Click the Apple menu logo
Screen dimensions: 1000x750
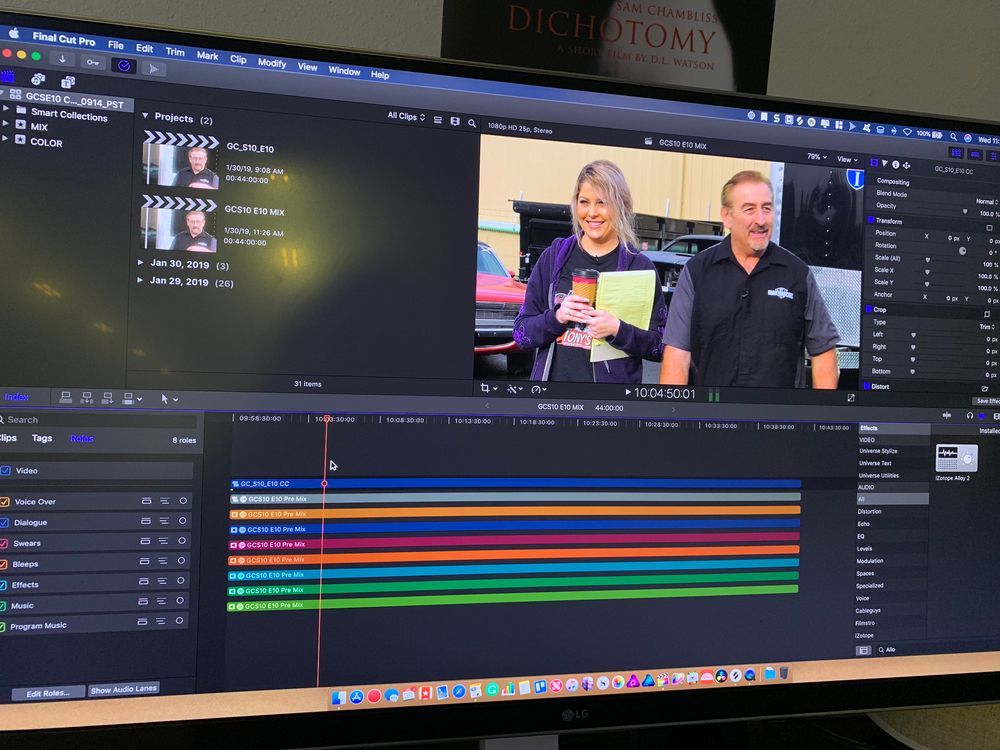(14, 34)
